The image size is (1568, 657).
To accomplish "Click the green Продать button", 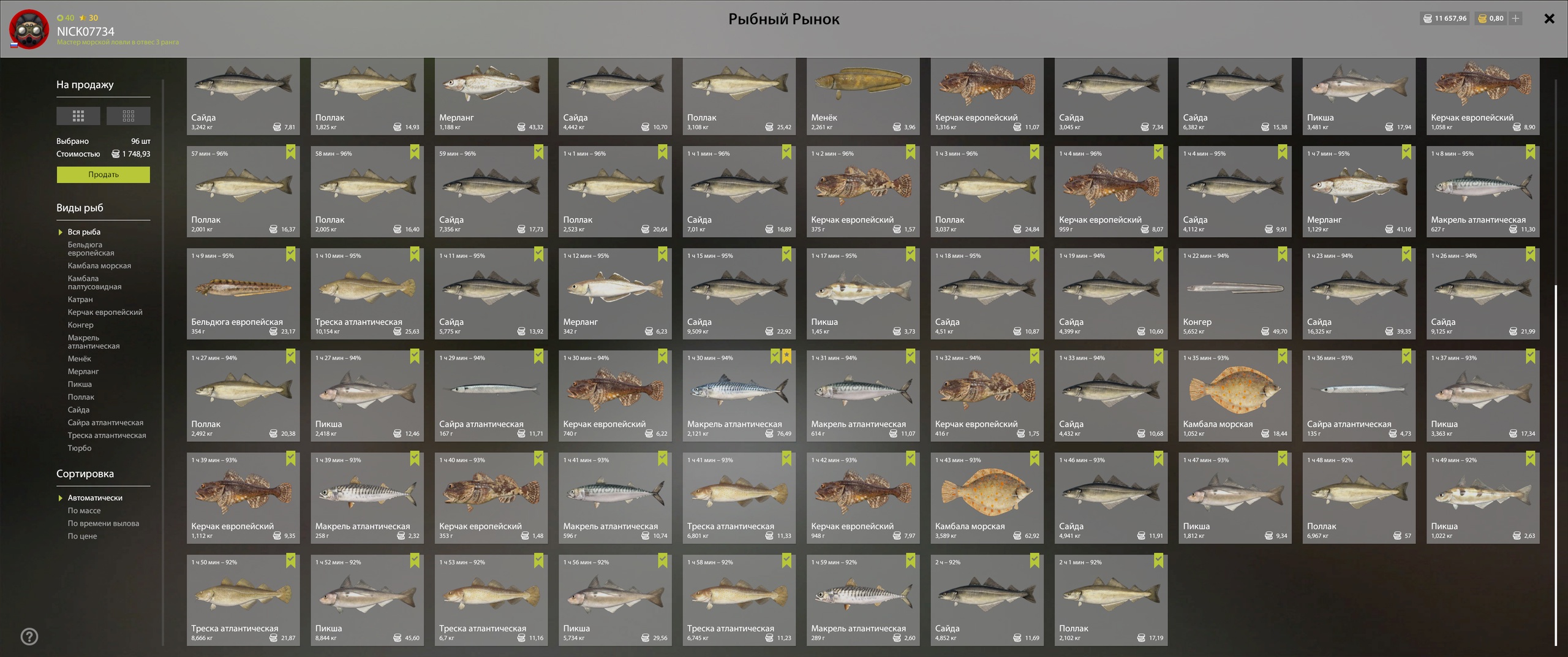I will click(103, 175).
